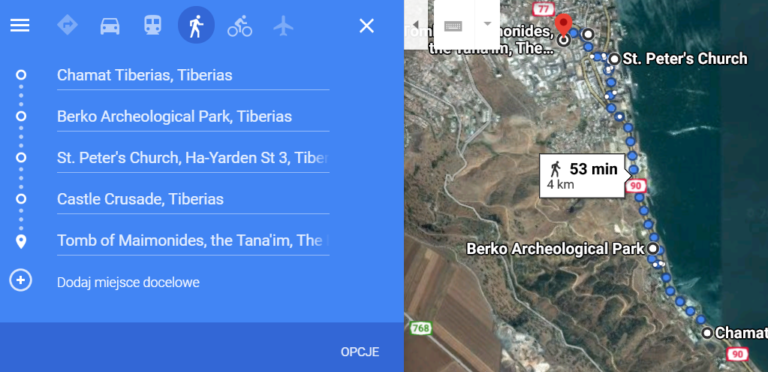Viewport: 768px width, 372px height.
Task: Open the keyboard input tool on map
Action: click(x=454, y=25)
